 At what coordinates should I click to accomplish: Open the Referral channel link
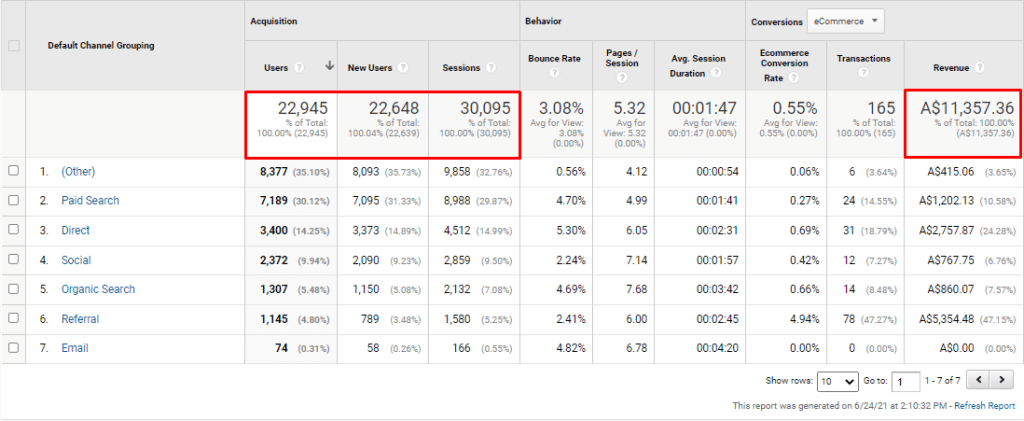point(80,319)
